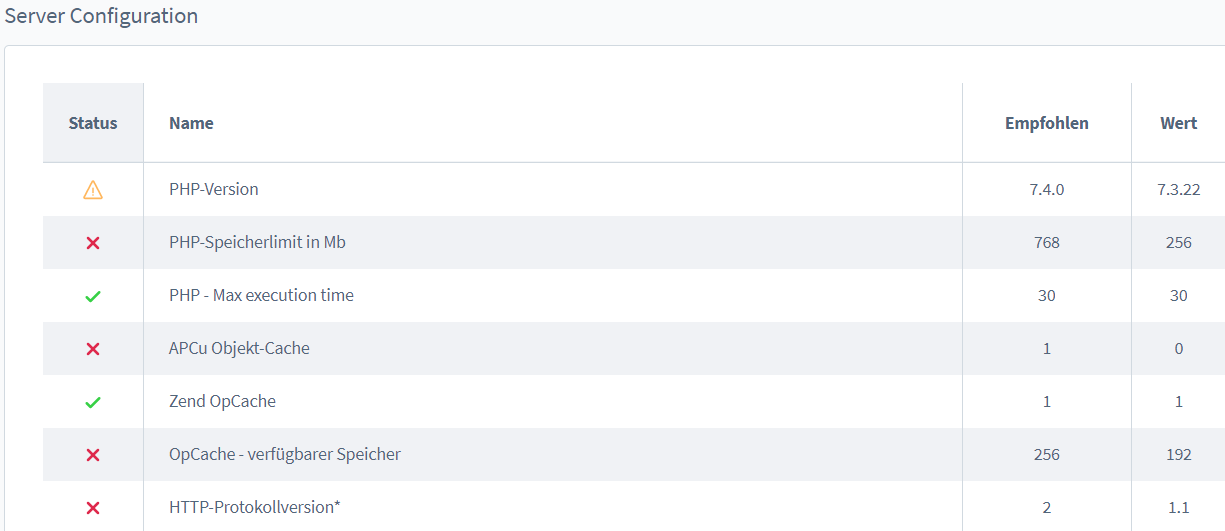Click the Status column header
Viewport: 1225px width, 531px height.
pos(93,123)
